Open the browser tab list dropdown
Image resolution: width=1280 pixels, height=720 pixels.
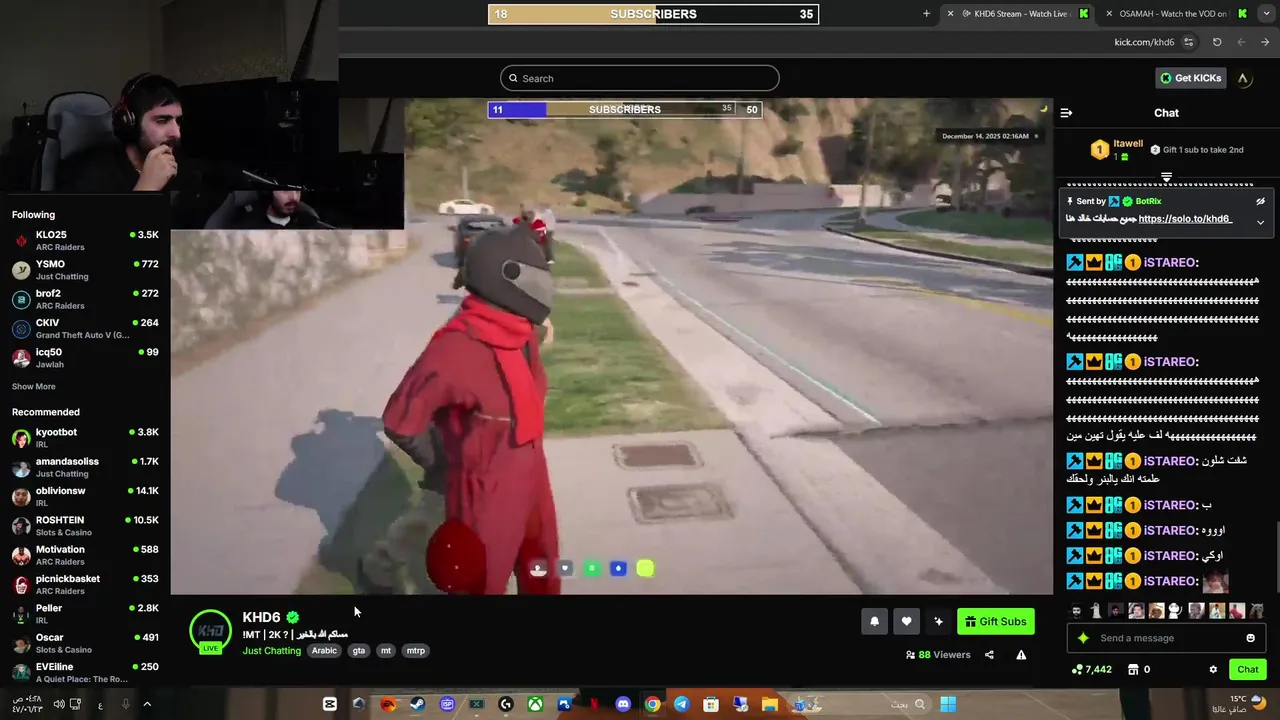coord(1266,14)
